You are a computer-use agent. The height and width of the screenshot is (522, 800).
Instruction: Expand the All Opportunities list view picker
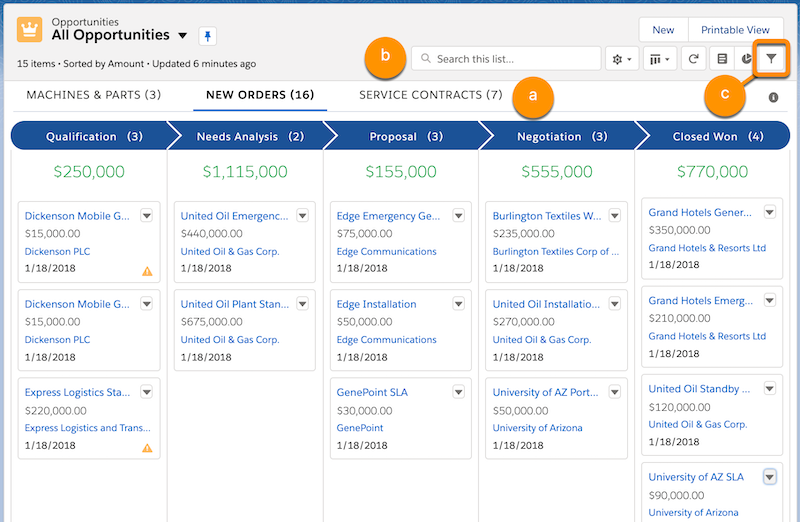tap(182, 36)
